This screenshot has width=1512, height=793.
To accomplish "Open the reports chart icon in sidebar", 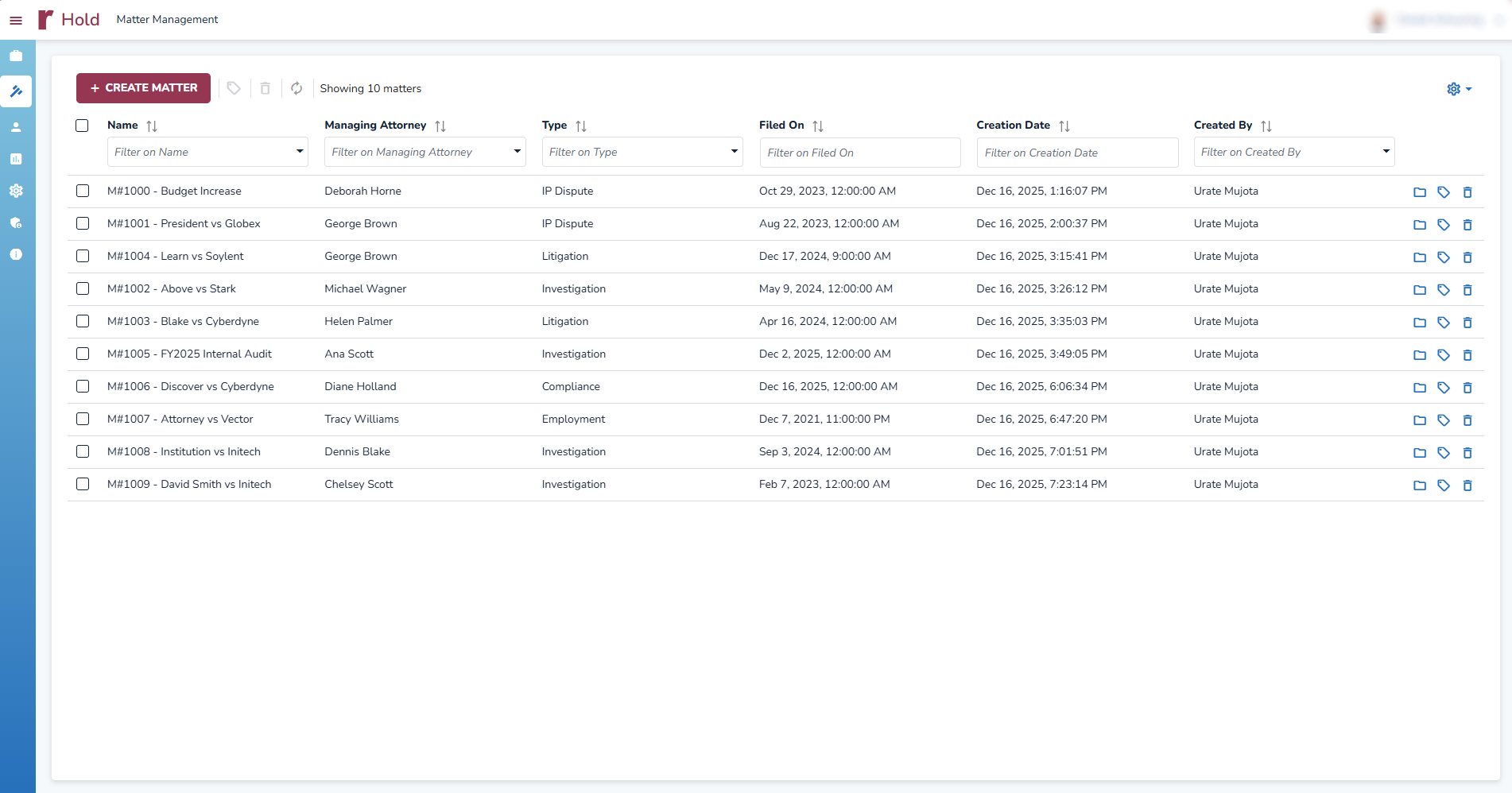I will coord(16,159).
